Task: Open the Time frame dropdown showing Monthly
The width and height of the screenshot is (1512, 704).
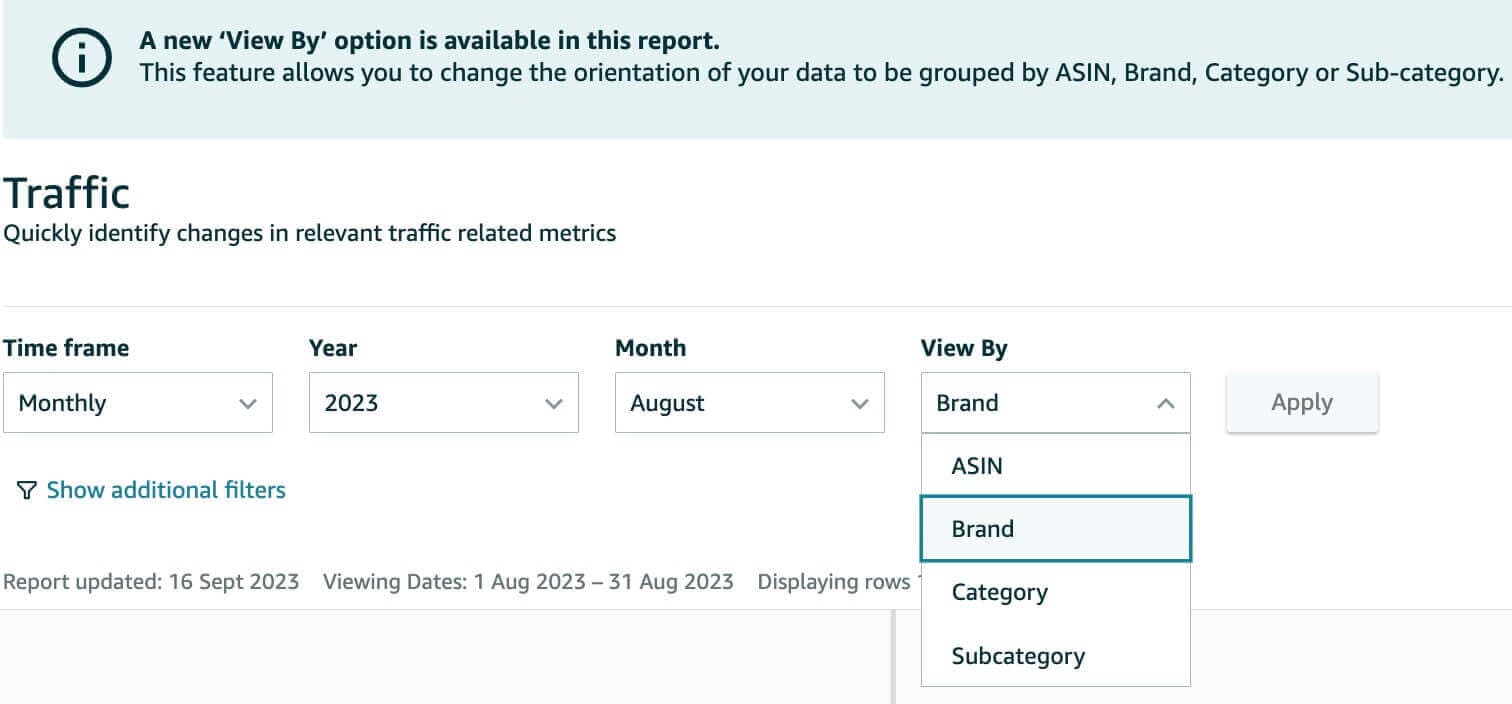Action: pos(137,403)
